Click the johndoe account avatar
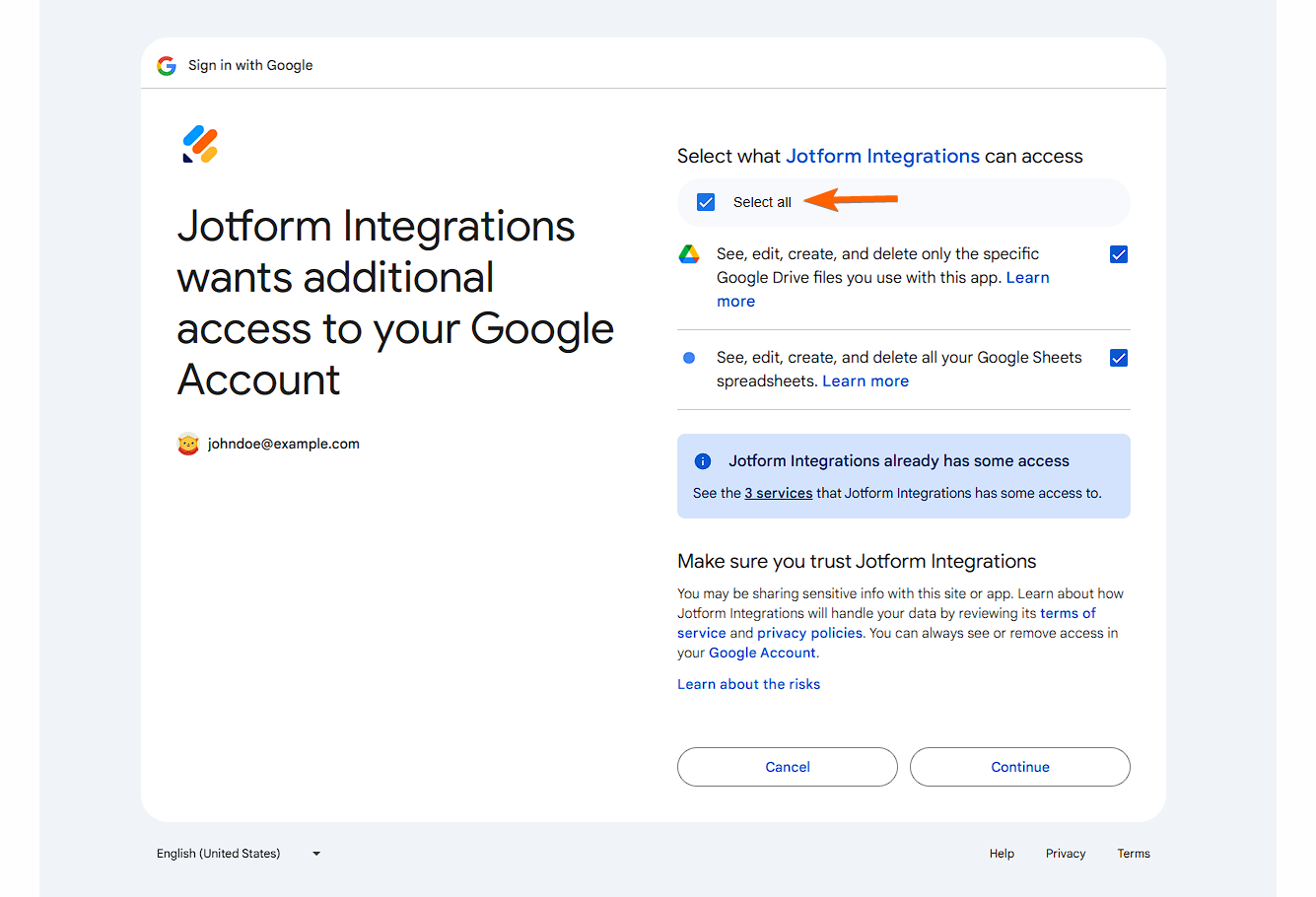Viewport: 1316px width, 897px height. pos(188,445)
